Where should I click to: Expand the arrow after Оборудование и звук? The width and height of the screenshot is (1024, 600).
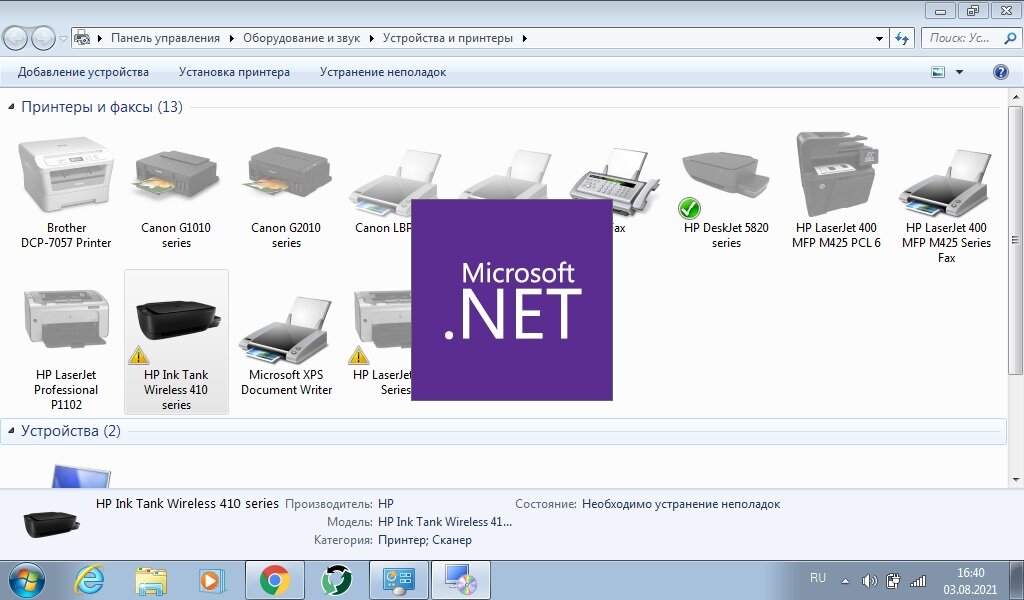[372, 39]
